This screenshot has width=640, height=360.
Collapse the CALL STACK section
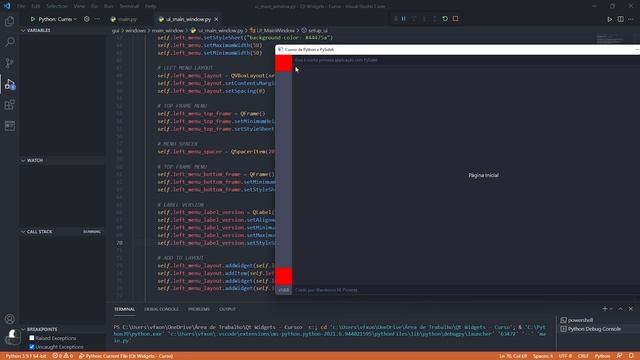(62, 231)
